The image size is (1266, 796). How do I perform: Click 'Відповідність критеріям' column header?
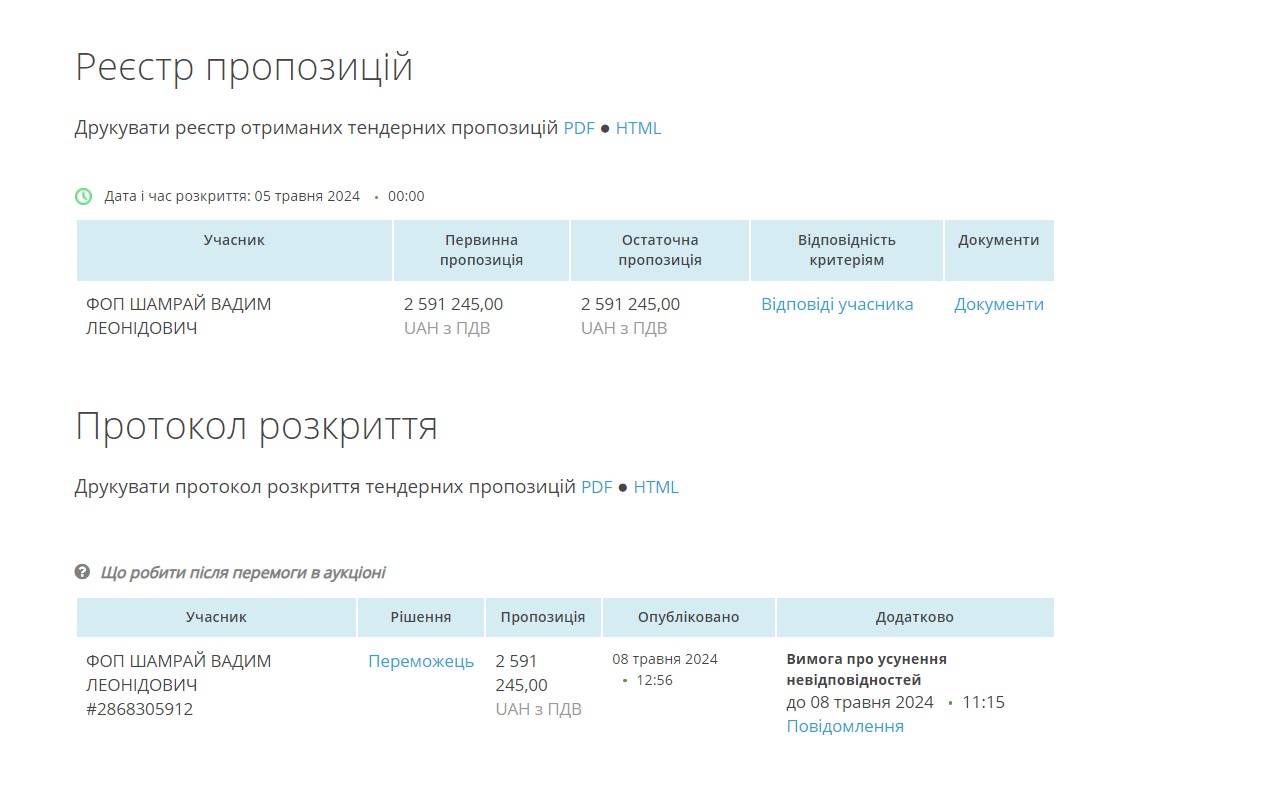pyautogui.click(x=846, y=250)
